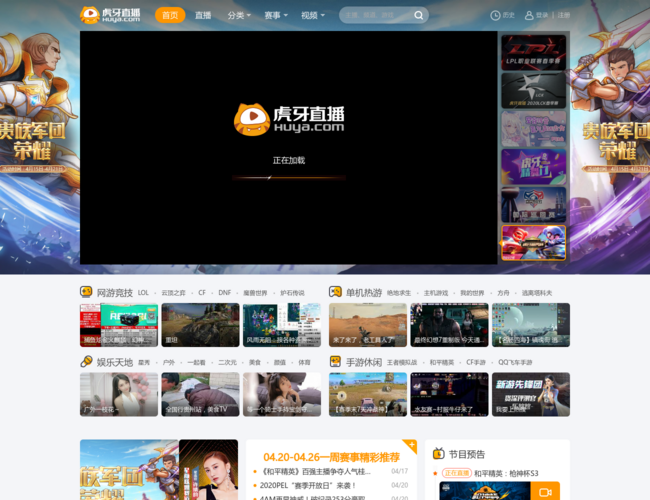
Task: Click the 单机热游 section icon
Action: tap(335, 292)
